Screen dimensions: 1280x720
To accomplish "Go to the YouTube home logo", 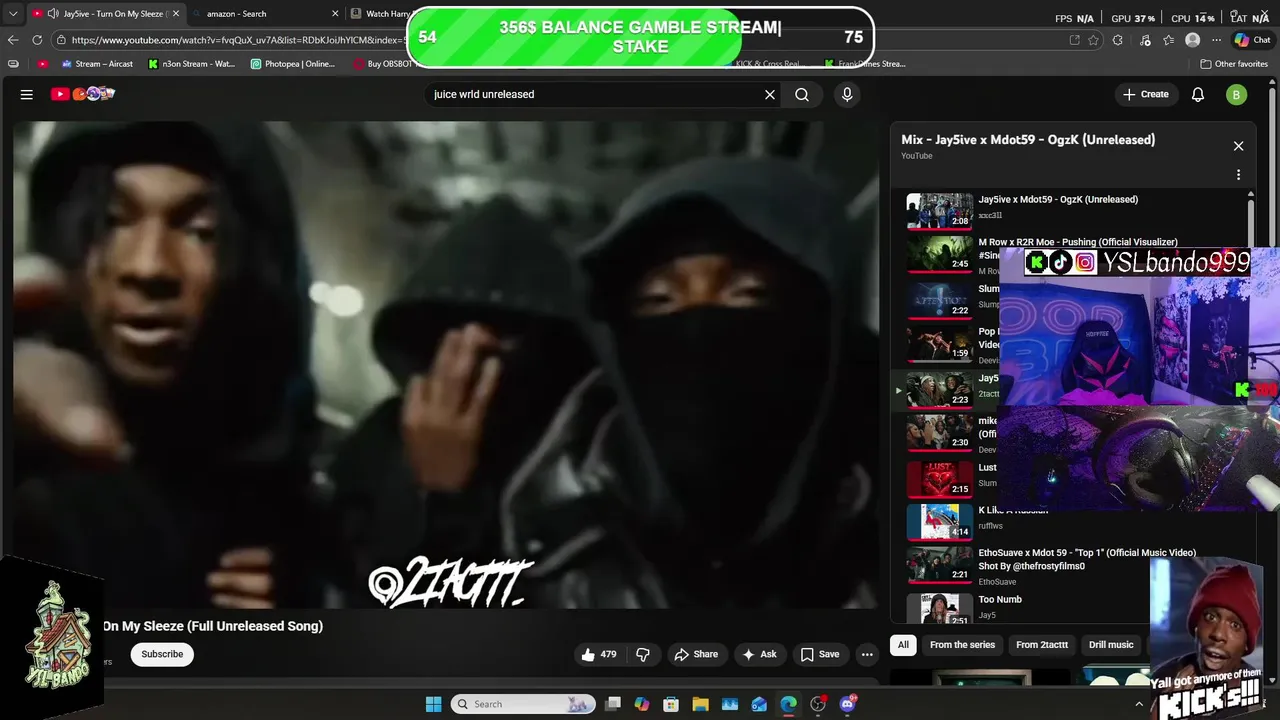I will pyautogui.click(x=83, y=94).
